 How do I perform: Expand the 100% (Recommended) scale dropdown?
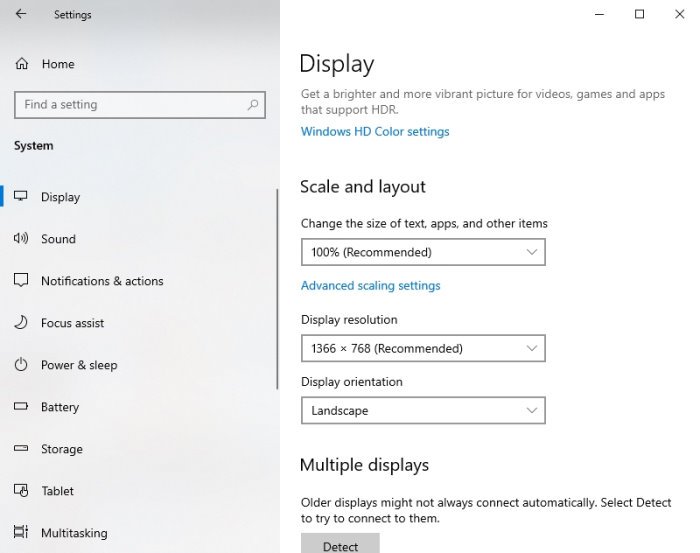click(423, 252)
